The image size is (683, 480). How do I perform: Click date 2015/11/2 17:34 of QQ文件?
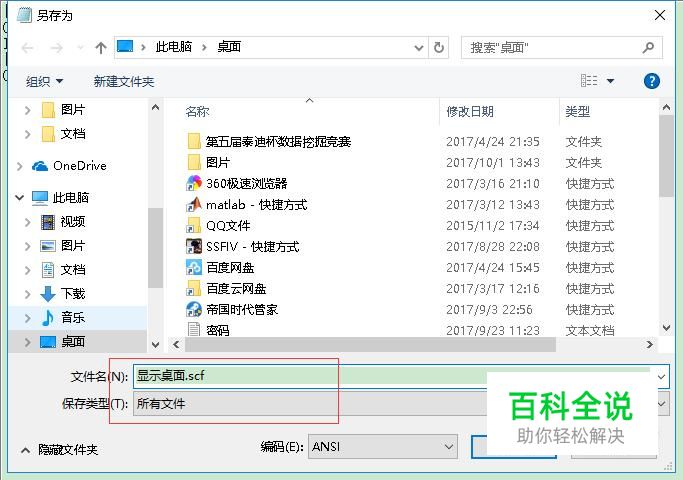[x=493, y=226]
